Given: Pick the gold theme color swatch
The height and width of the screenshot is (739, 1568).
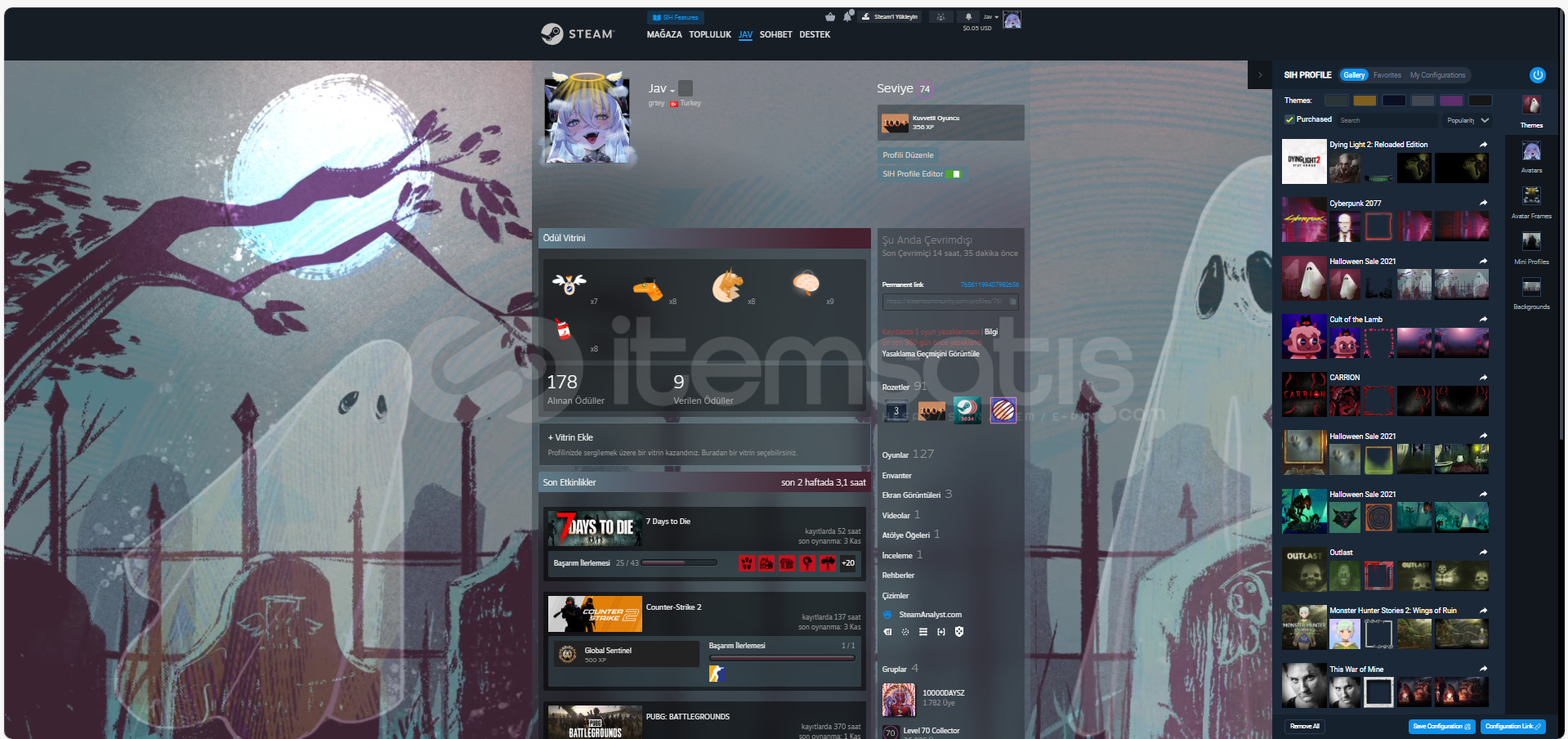Looking at the screenshot, I should (x=1365, y=101).
